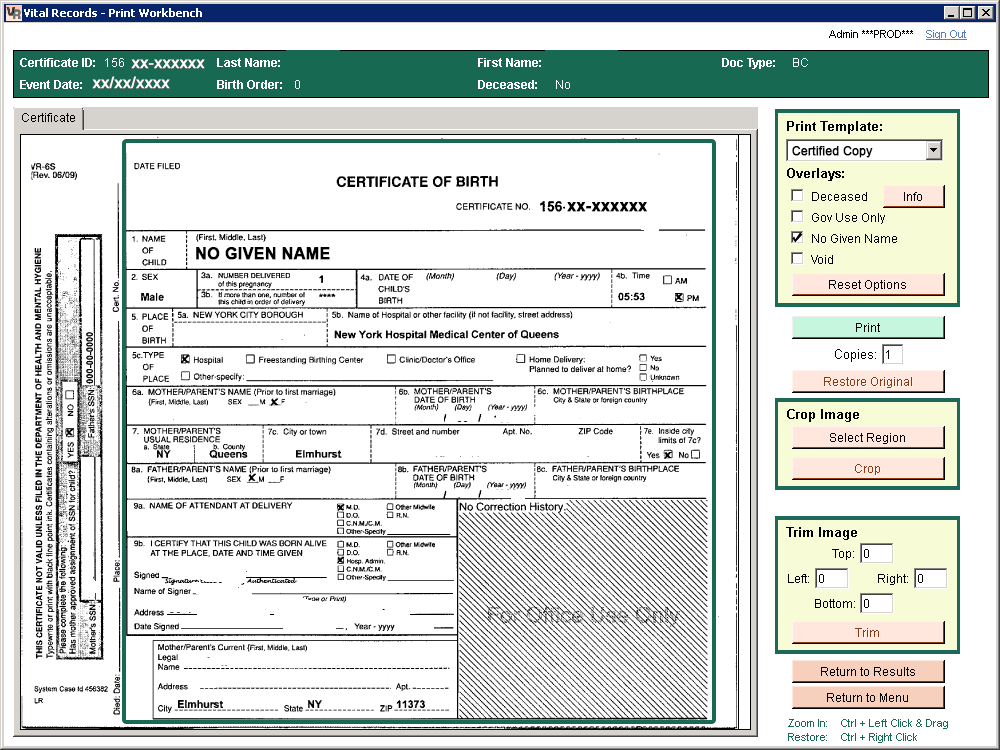
Task: Click the Vital Records app icon in title bar
Action: [x=13, y=13]
